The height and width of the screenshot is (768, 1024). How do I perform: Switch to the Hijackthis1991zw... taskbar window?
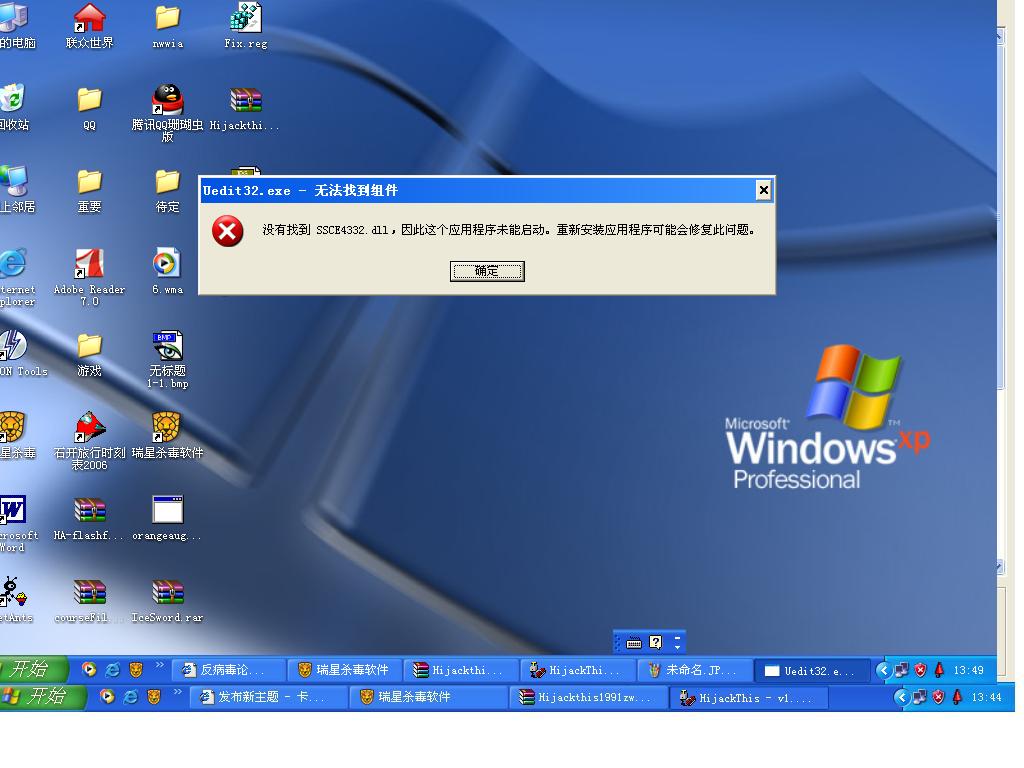[589, 697]
